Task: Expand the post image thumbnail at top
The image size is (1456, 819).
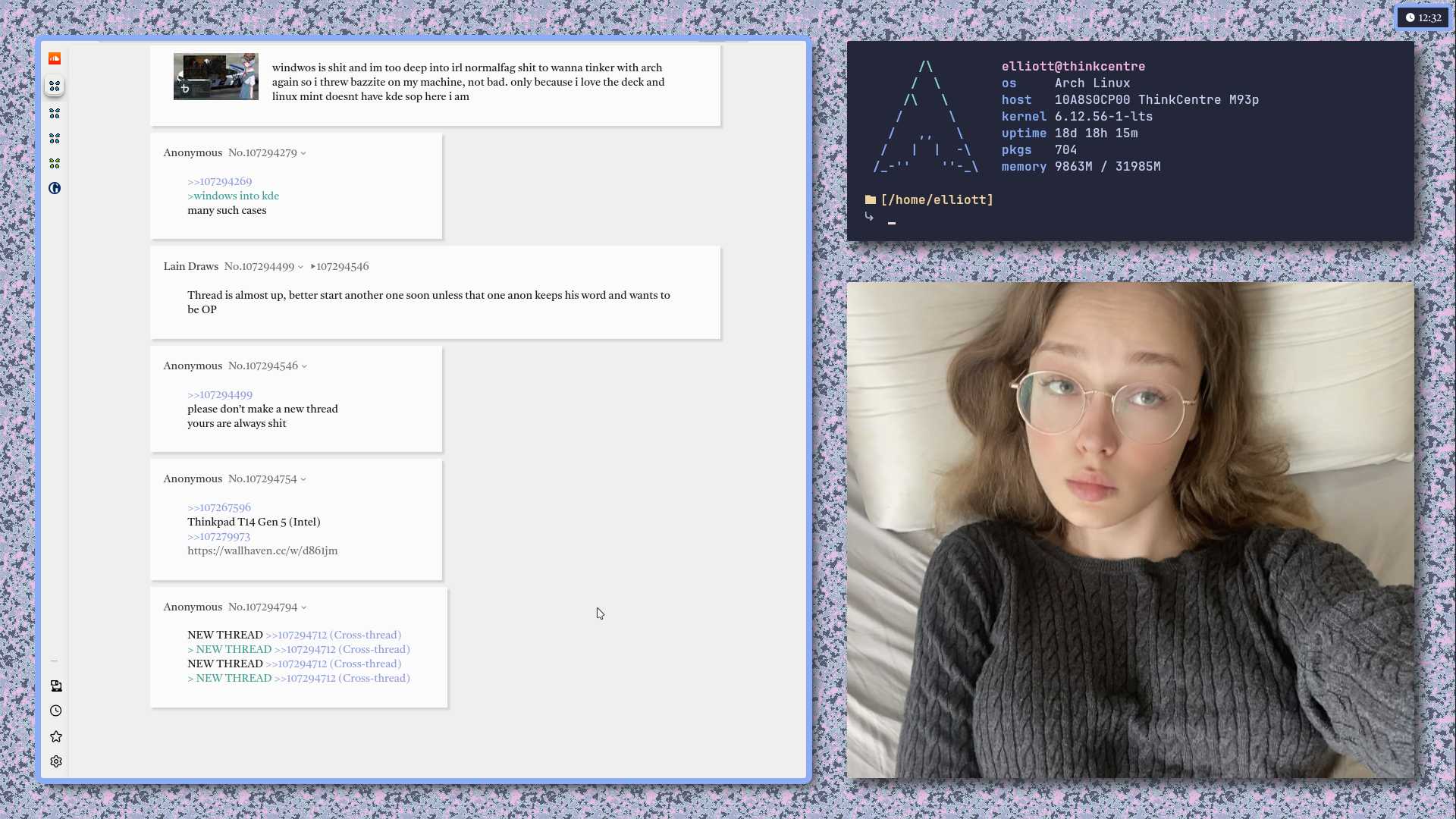Action: (x=215, y=77)
